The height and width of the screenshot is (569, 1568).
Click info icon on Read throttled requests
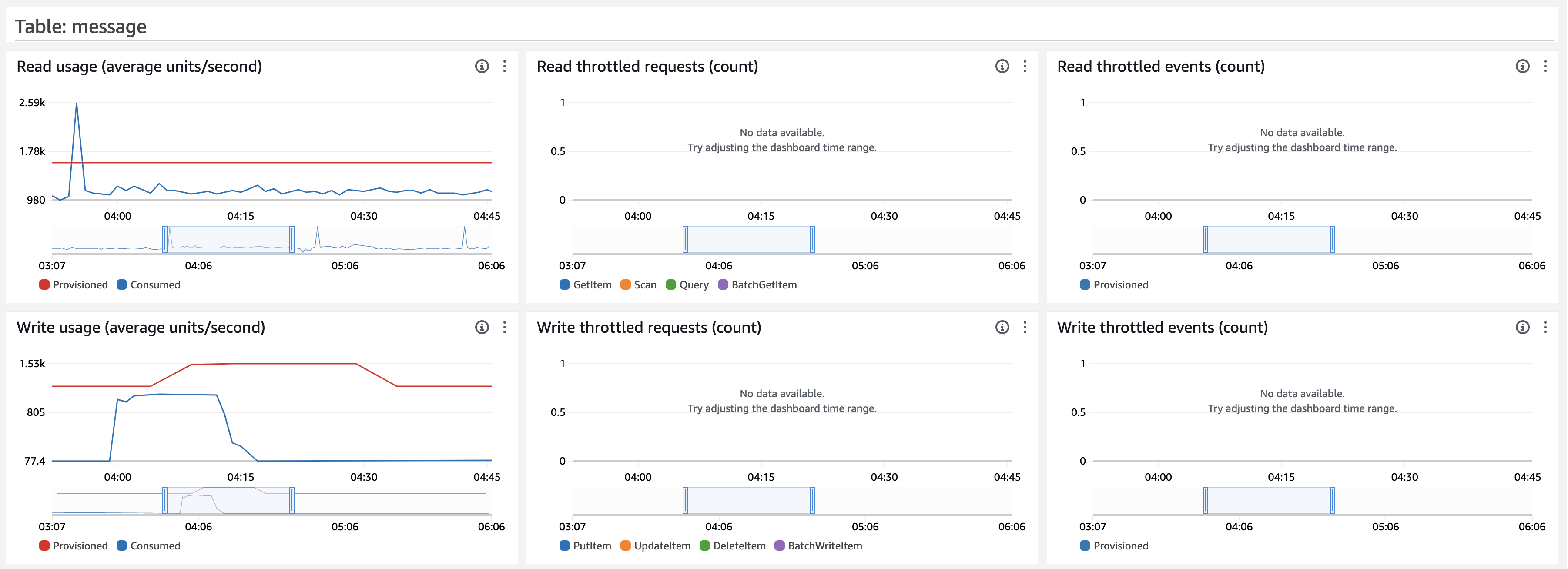click(1002, 66)
